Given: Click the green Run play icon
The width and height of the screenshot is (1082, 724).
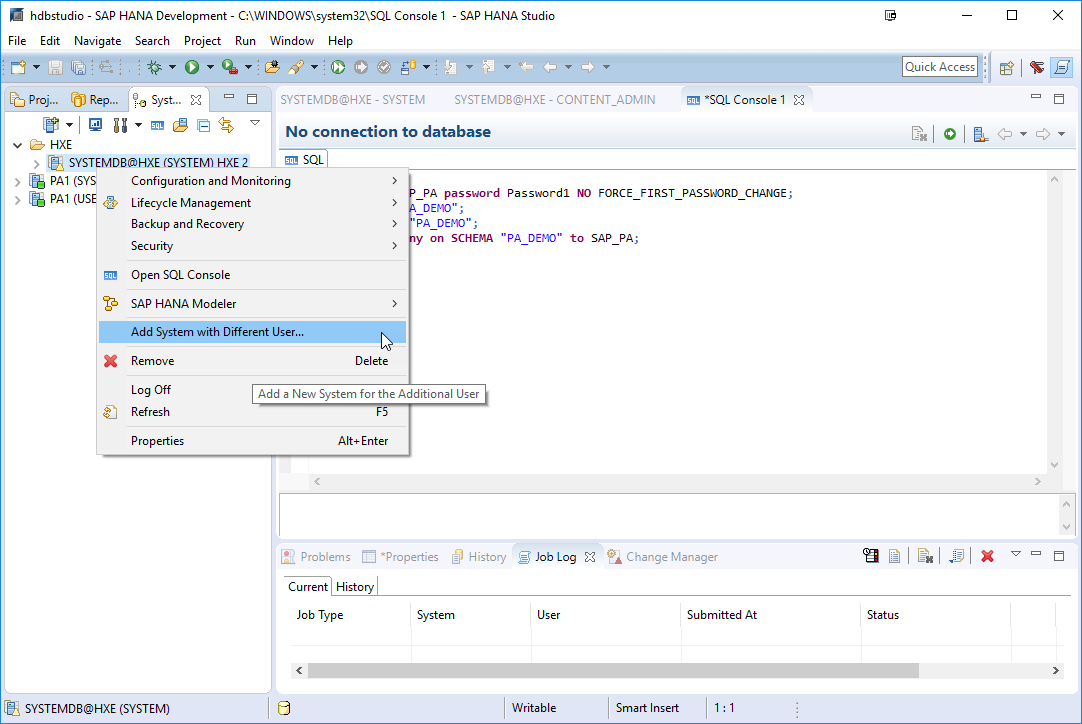Looking at the screenshot, I should tap(192, 67).
